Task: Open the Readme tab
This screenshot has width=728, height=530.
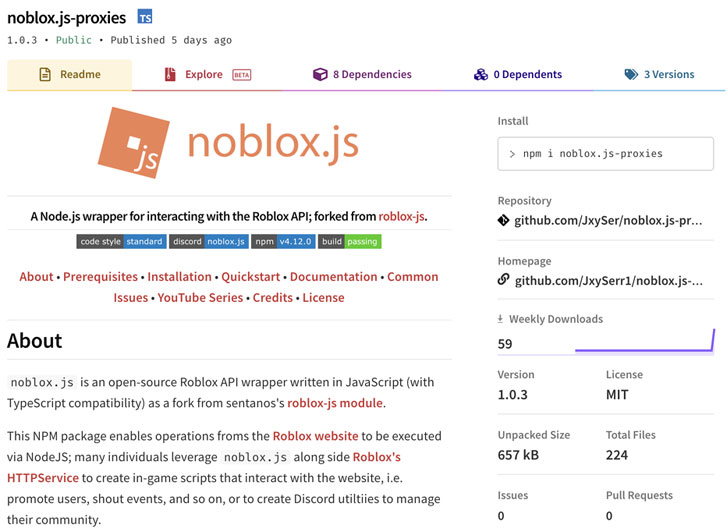Action: coord(69,75)
